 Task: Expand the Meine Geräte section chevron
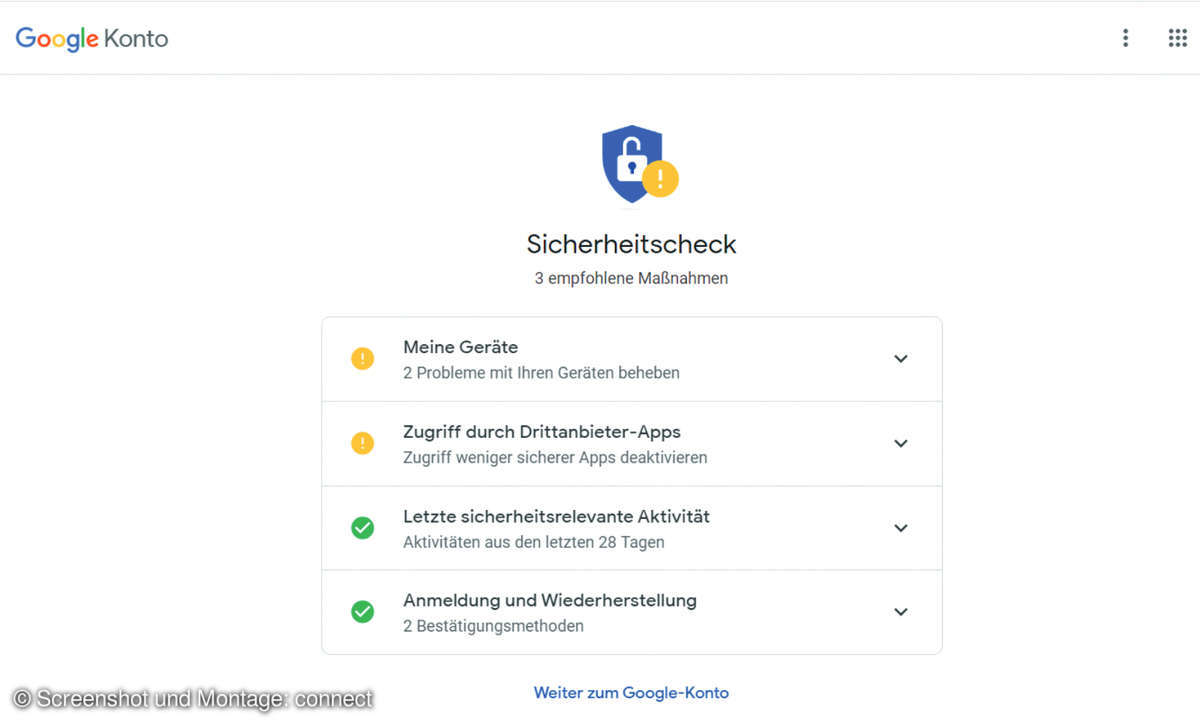coord(900,359)
